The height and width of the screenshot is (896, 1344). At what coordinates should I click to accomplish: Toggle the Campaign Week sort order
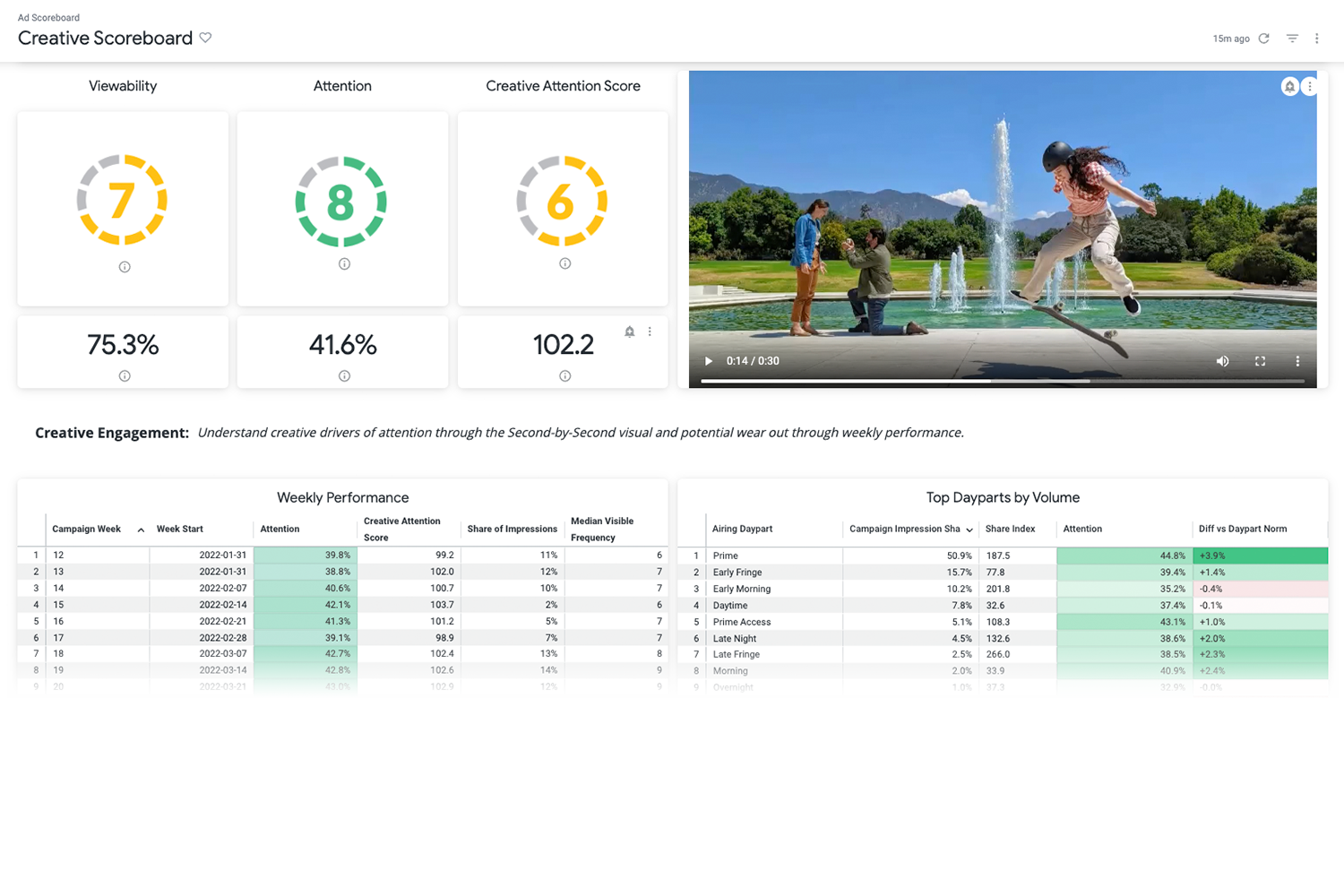point(141,529)
